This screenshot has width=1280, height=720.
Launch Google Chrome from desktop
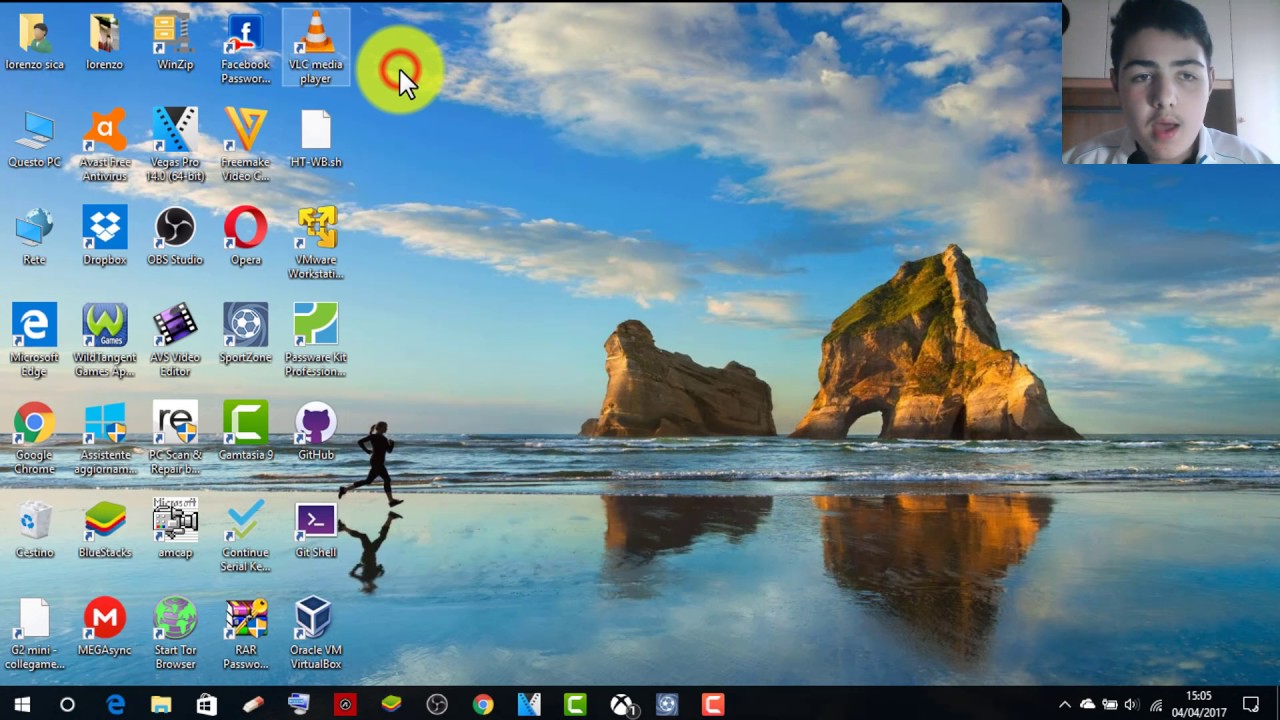35,439
